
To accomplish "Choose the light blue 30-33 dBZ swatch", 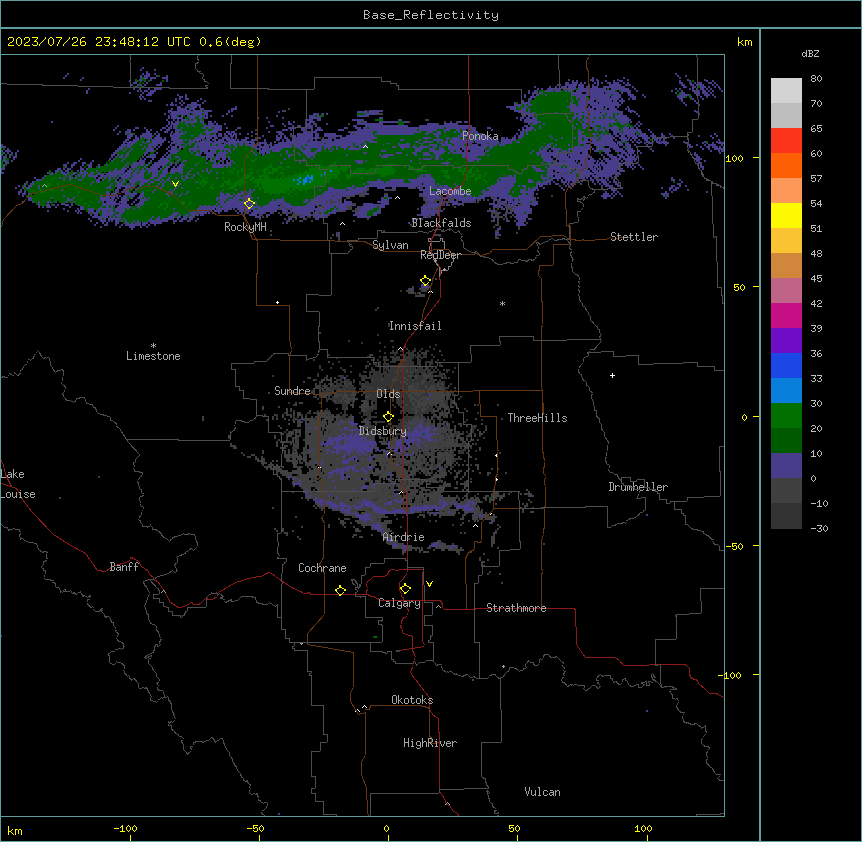I will (786, 391).
